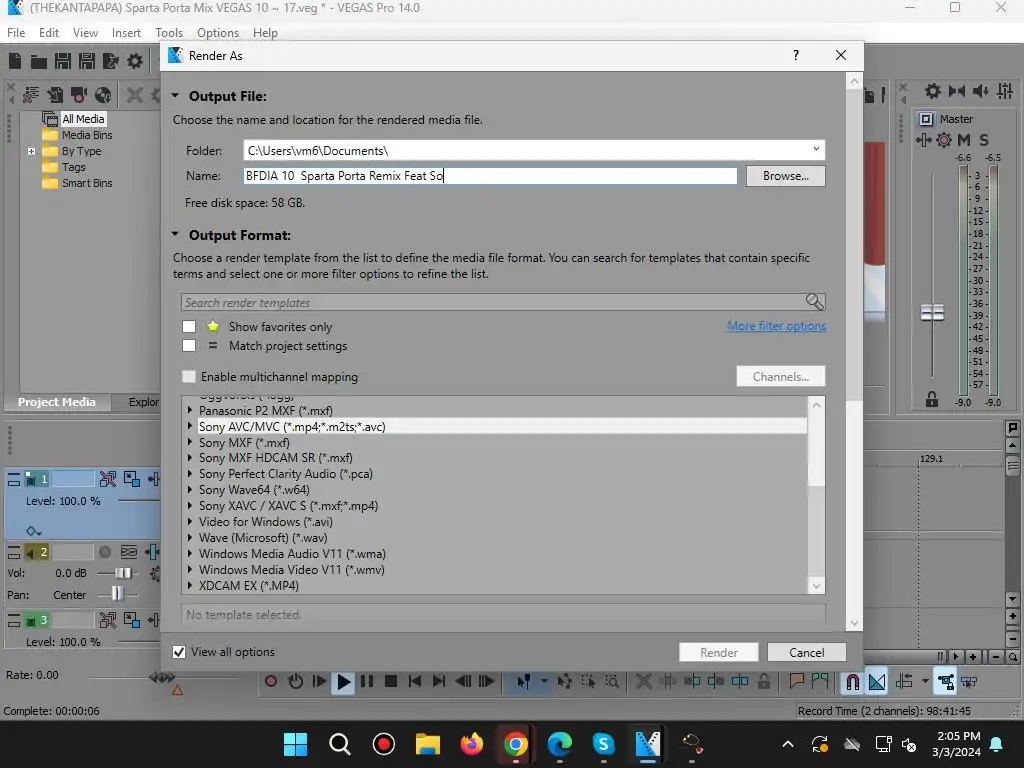Click the Render button
1024x768 pixels.
click(719, 652)
